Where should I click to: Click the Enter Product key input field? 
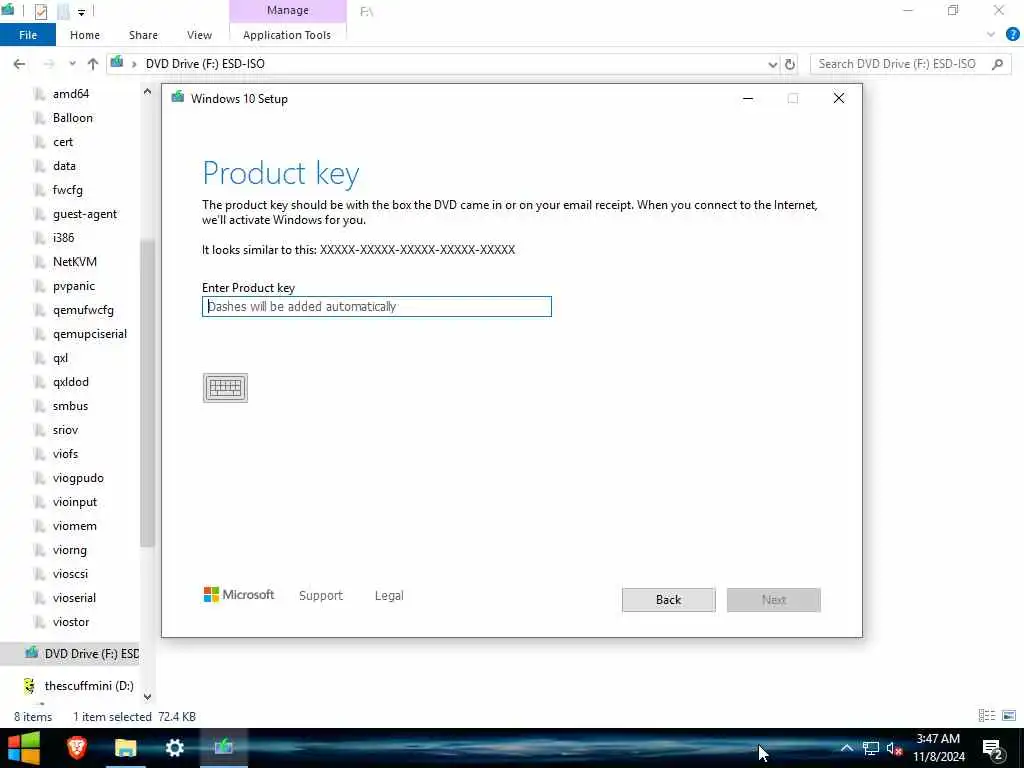(376, 306)
